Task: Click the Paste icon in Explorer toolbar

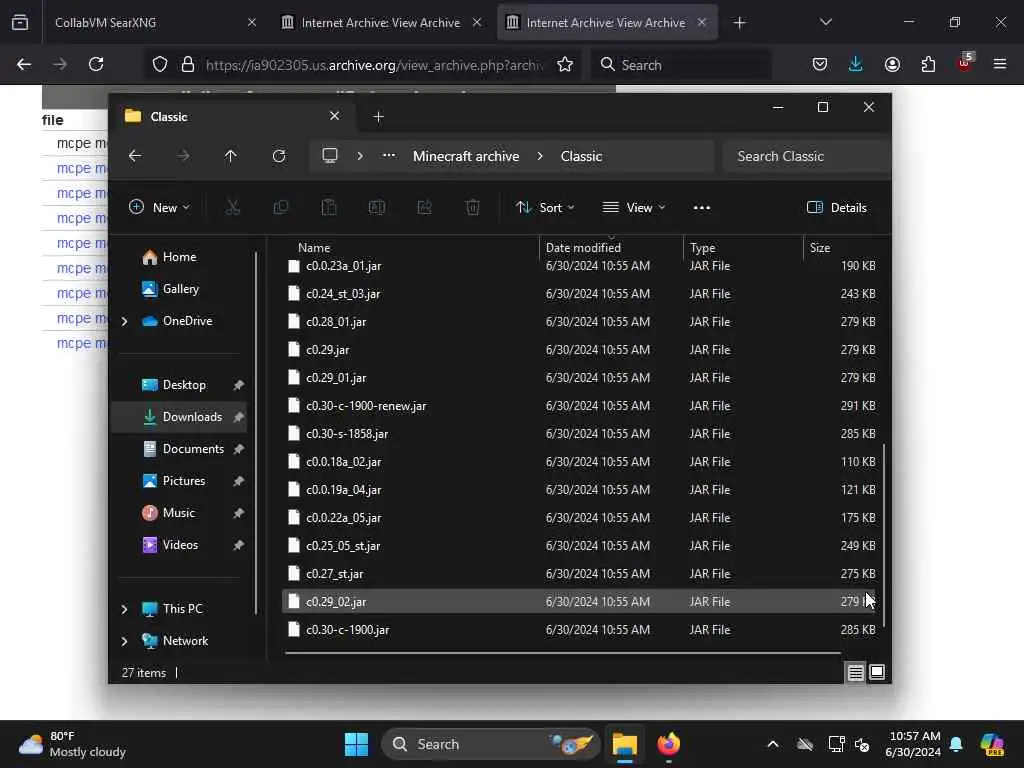Action: [x=328, y=208]
